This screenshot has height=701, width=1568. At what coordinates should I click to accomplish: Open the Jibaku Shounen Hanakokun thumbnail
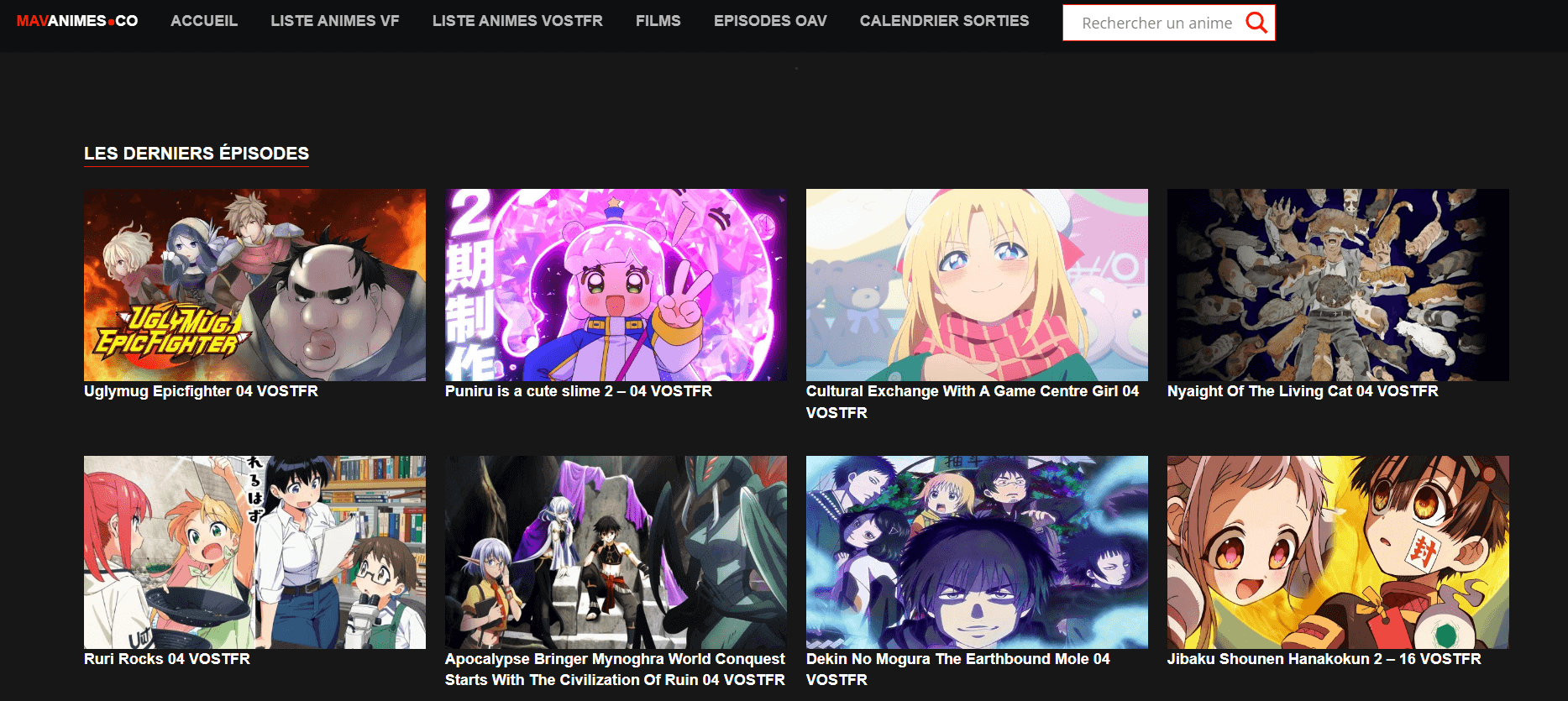pyautogui.click(x=1338, y=552)
